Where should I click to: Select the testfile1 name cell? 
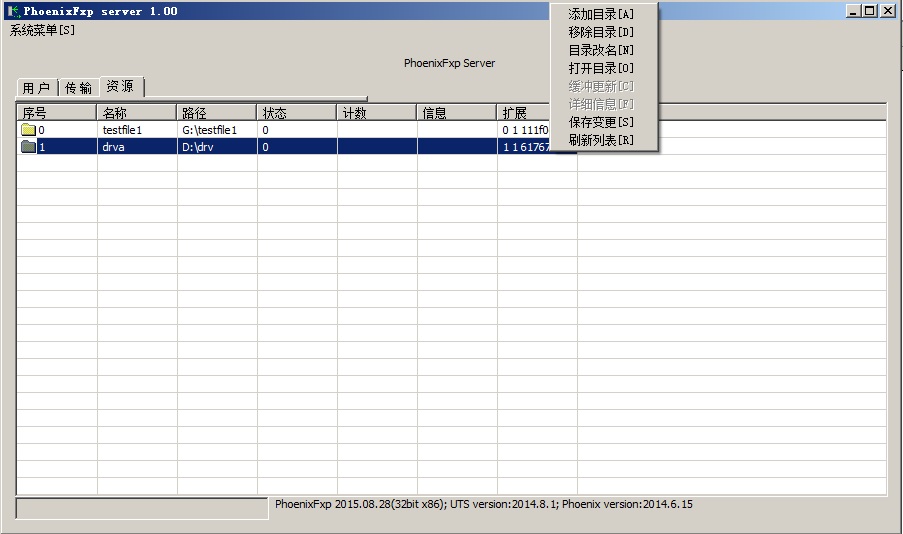point(122,130)
